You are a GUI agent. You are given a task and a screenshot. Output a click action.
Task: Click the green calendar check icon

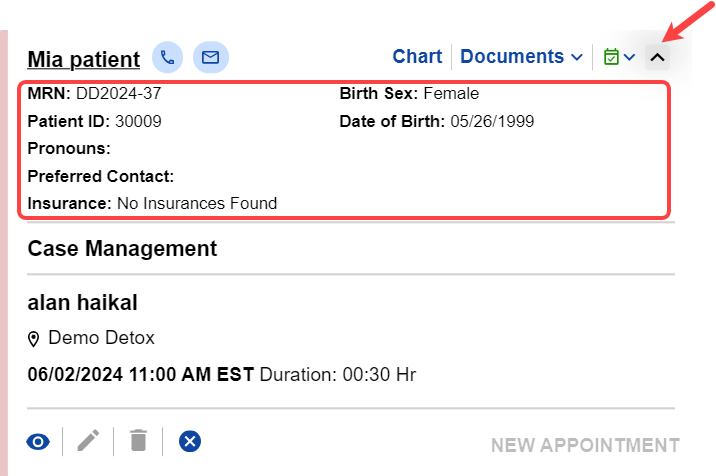coord(611,57)
